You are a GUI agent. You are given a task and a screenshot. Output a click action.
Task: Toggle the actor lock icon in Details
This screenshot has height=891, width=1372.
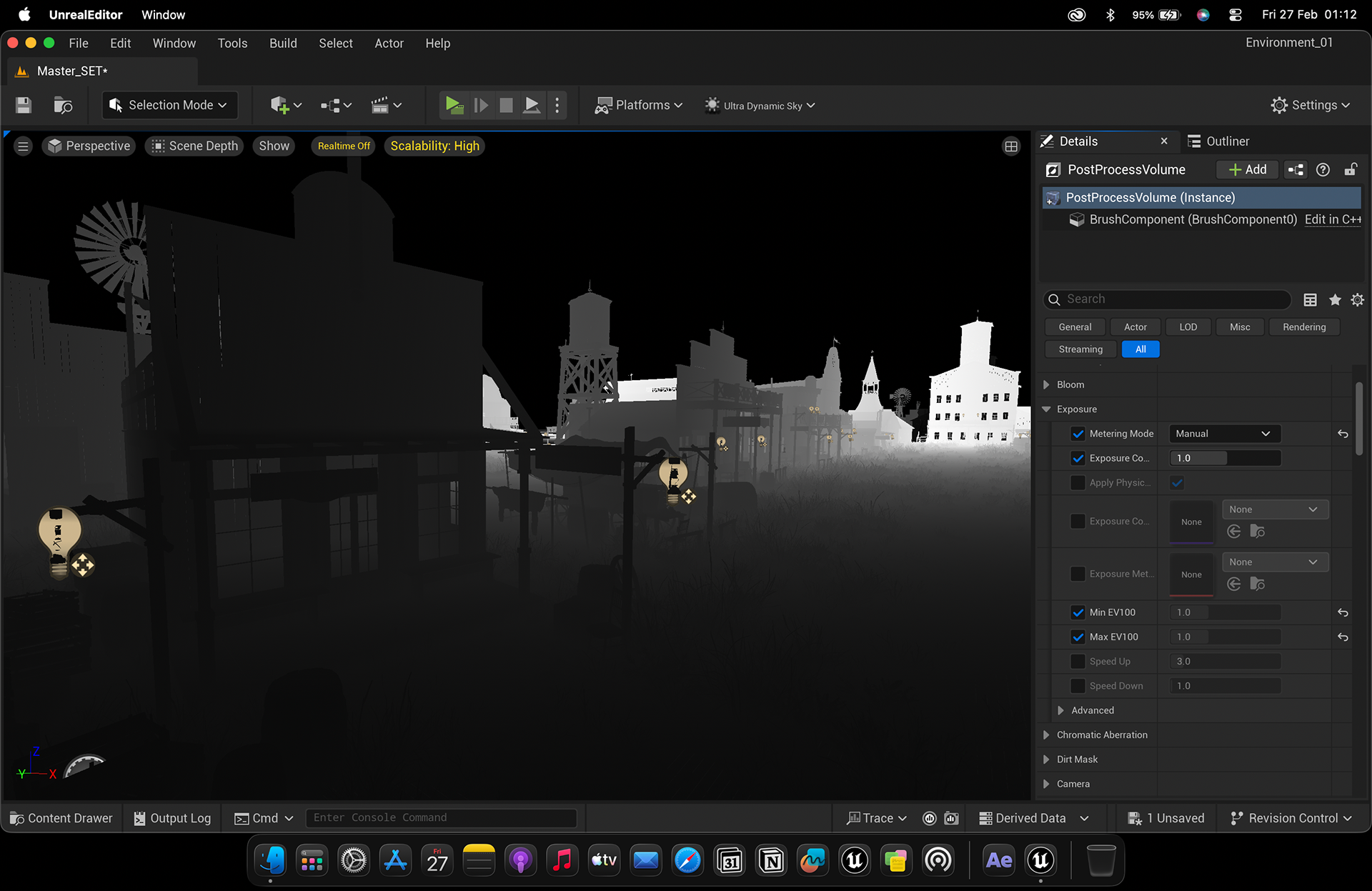click(1351, 169)
